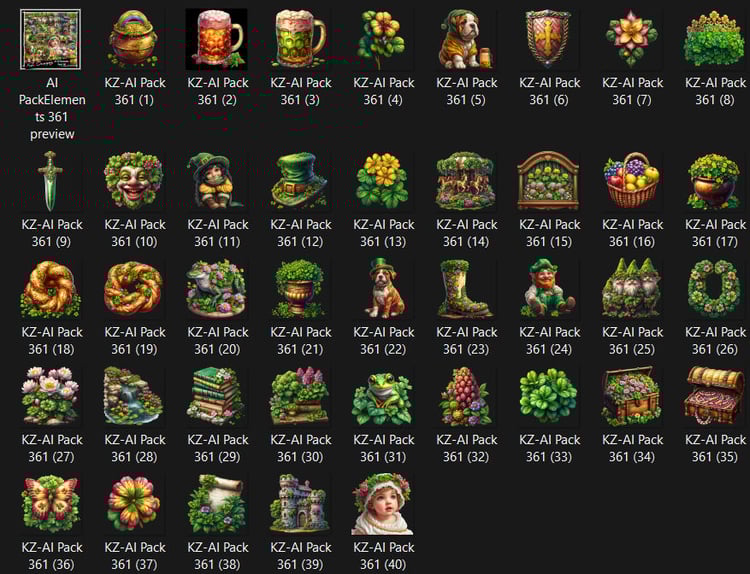Image resolution: width=750 pixels, height=574 pixels.
Task: Select the butterfly image 361 (36)
Action: (x=50, y=504)
